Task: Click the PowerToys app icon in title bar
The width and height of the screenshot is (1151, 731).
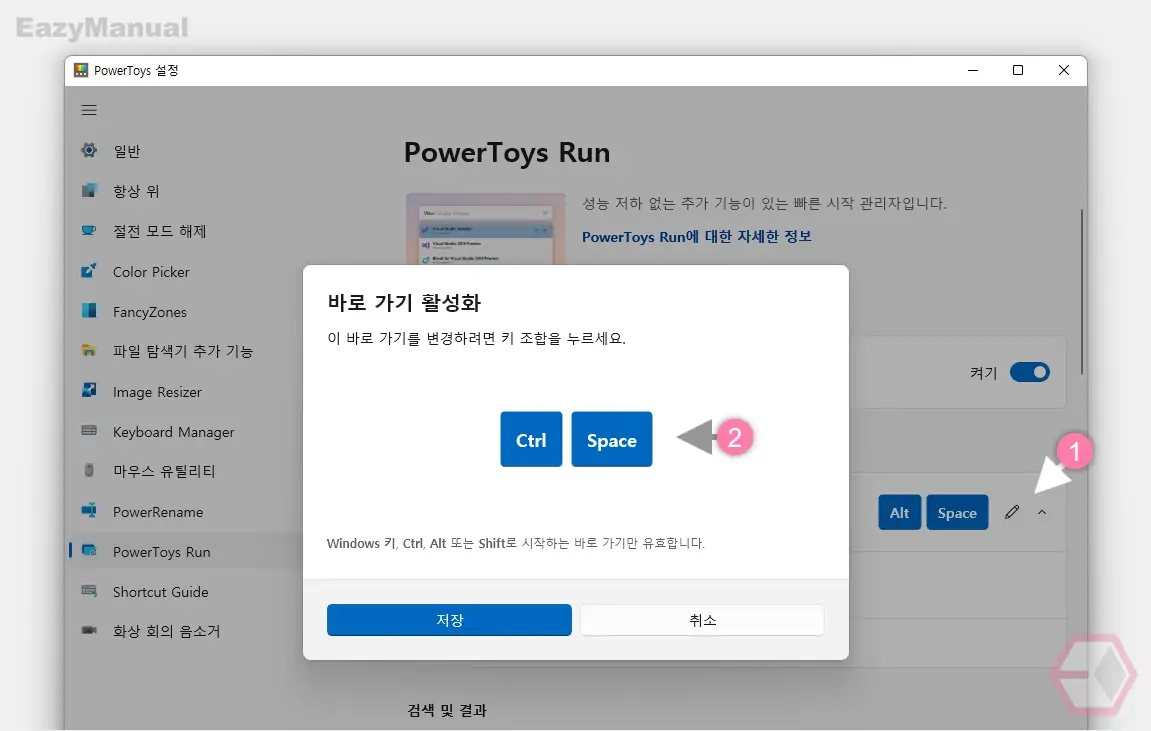Action: coord(81,70)
